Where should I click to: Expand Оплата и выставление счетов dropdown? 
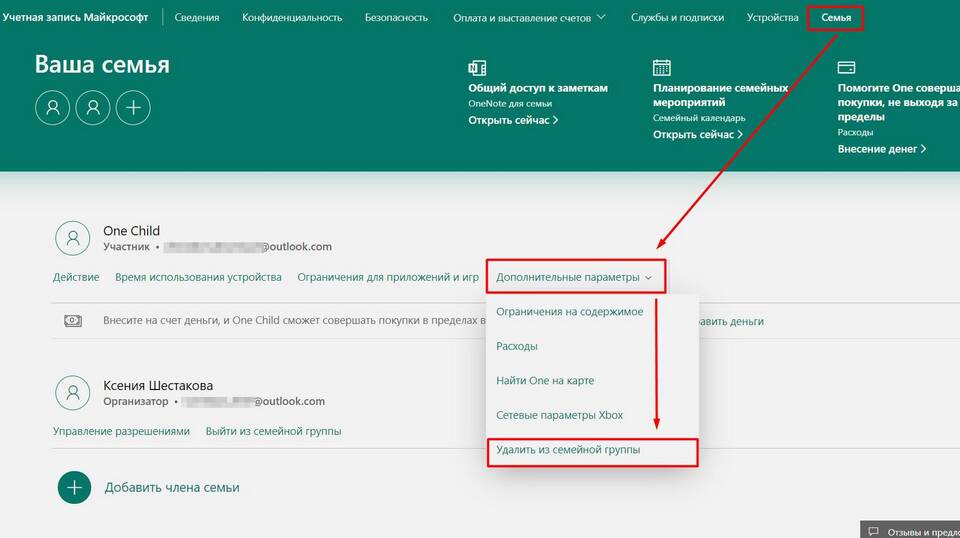pos(529,18)
